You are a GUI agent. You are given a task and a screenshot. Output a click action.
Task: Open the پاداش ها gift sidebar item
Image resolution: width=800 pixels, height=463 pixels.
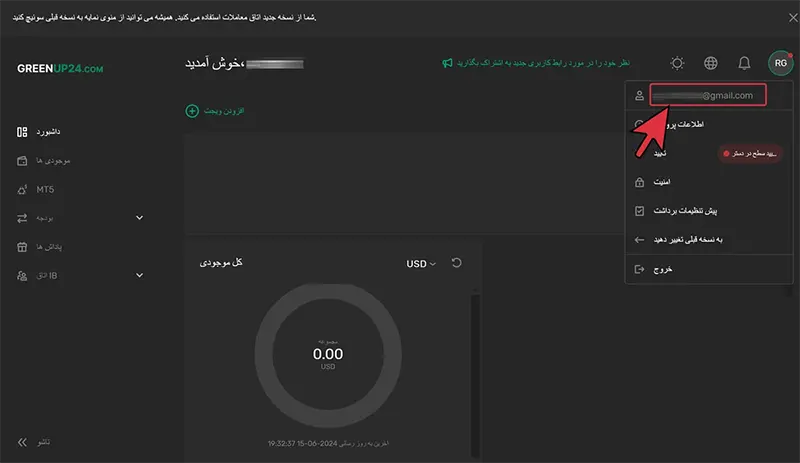click(40, 247)
